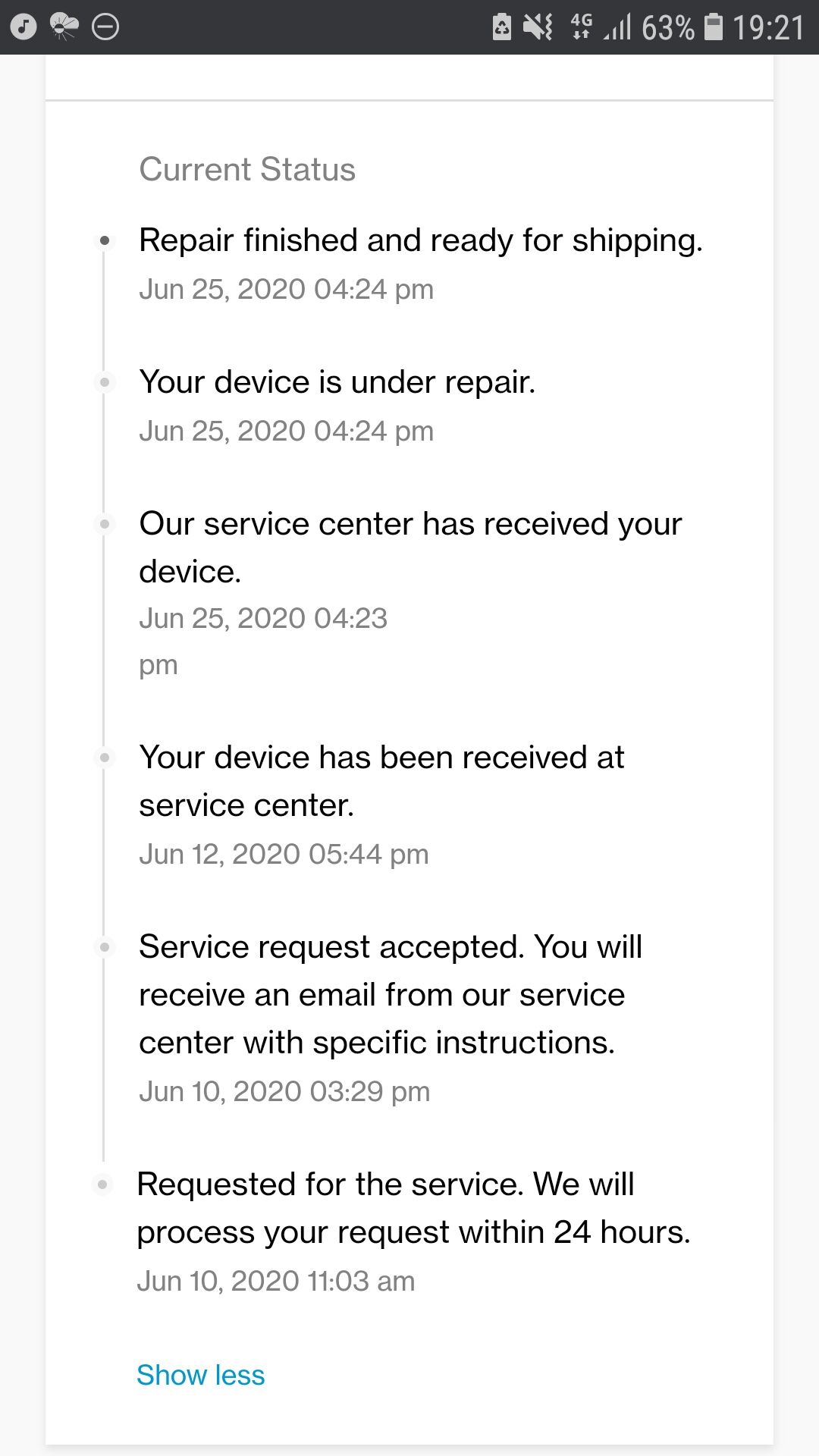Tap the do-not-disturb status icon
Image resolution: width=819 pixels, height=1456 pixels.
[105, 27]
